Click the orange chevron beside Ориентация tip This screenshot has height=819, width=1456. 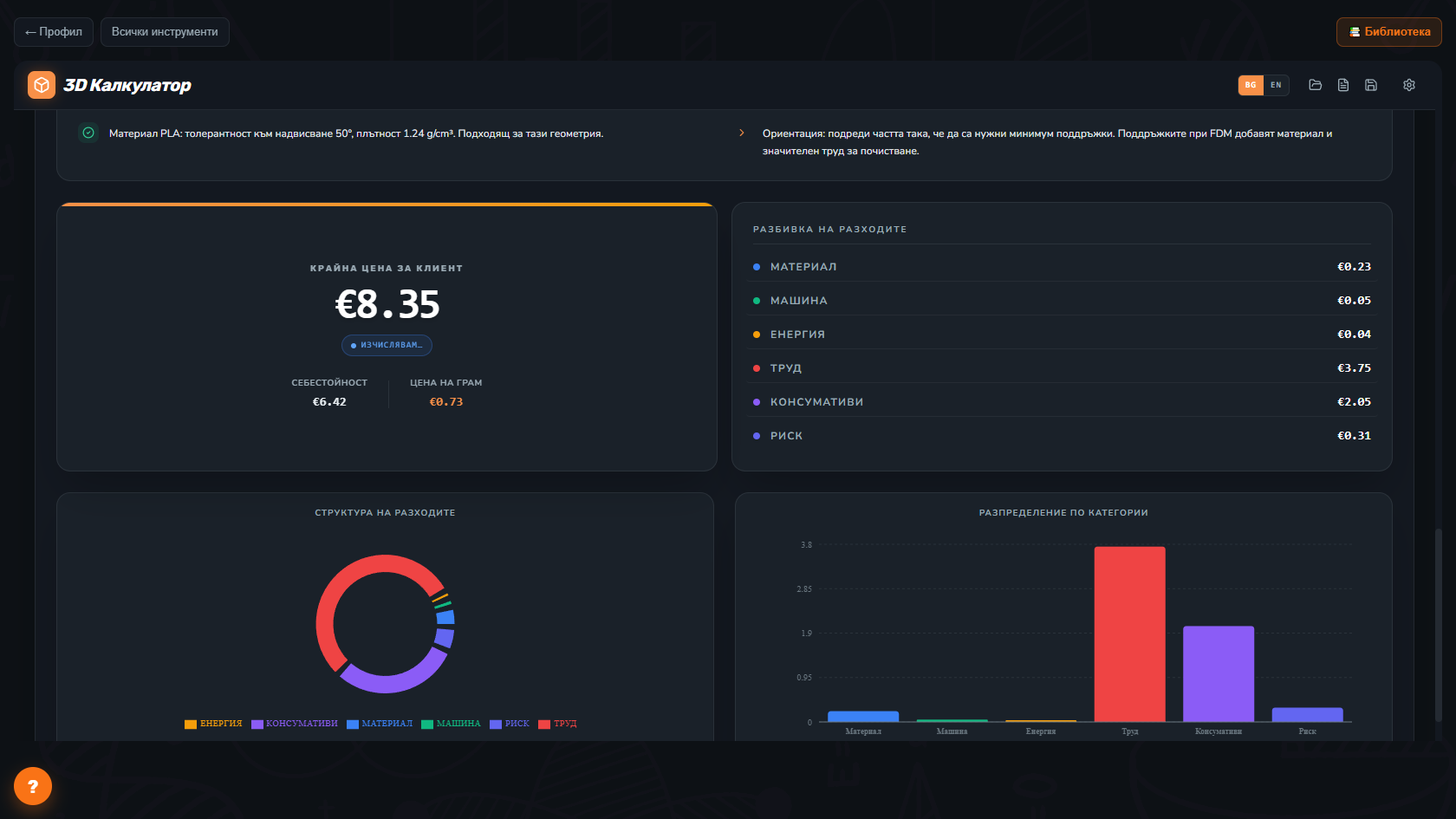click(x=742, y=133)
